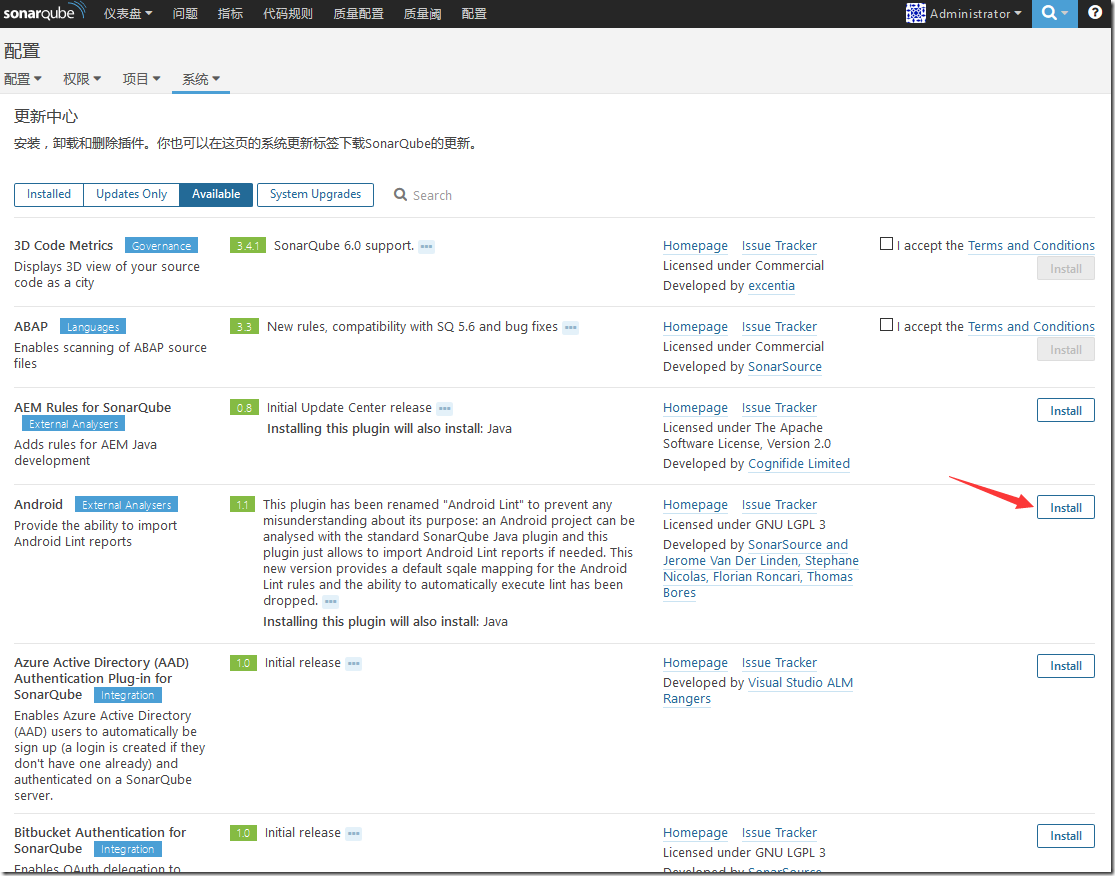The width and height of the screenshot is (1115, 876).
Task: Open Homepage link for AEM Rules
Action: pyautogui.click(x=695, y=408)
